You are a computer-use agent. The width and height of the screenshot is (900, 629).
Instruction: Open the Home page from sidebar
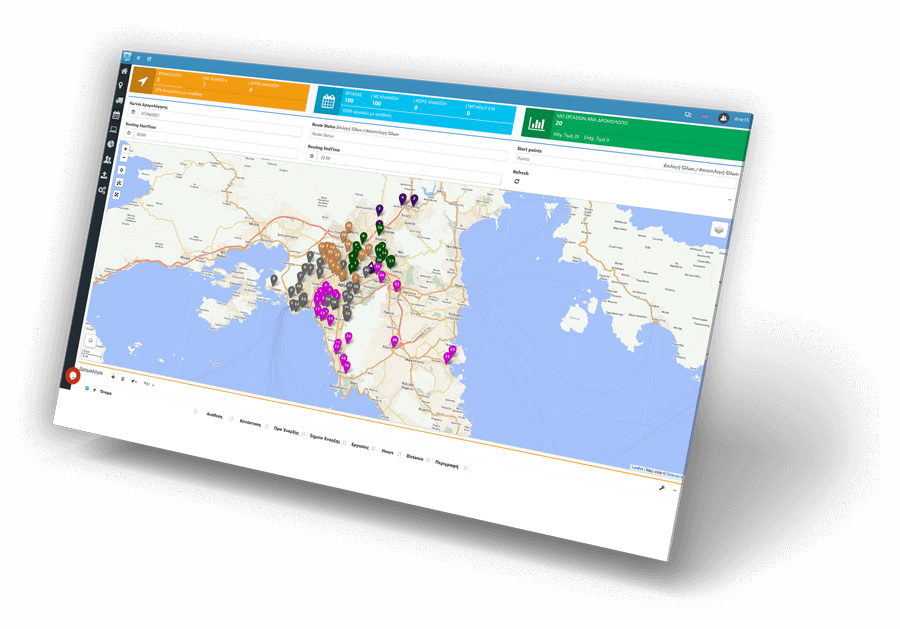coord(125,72)
